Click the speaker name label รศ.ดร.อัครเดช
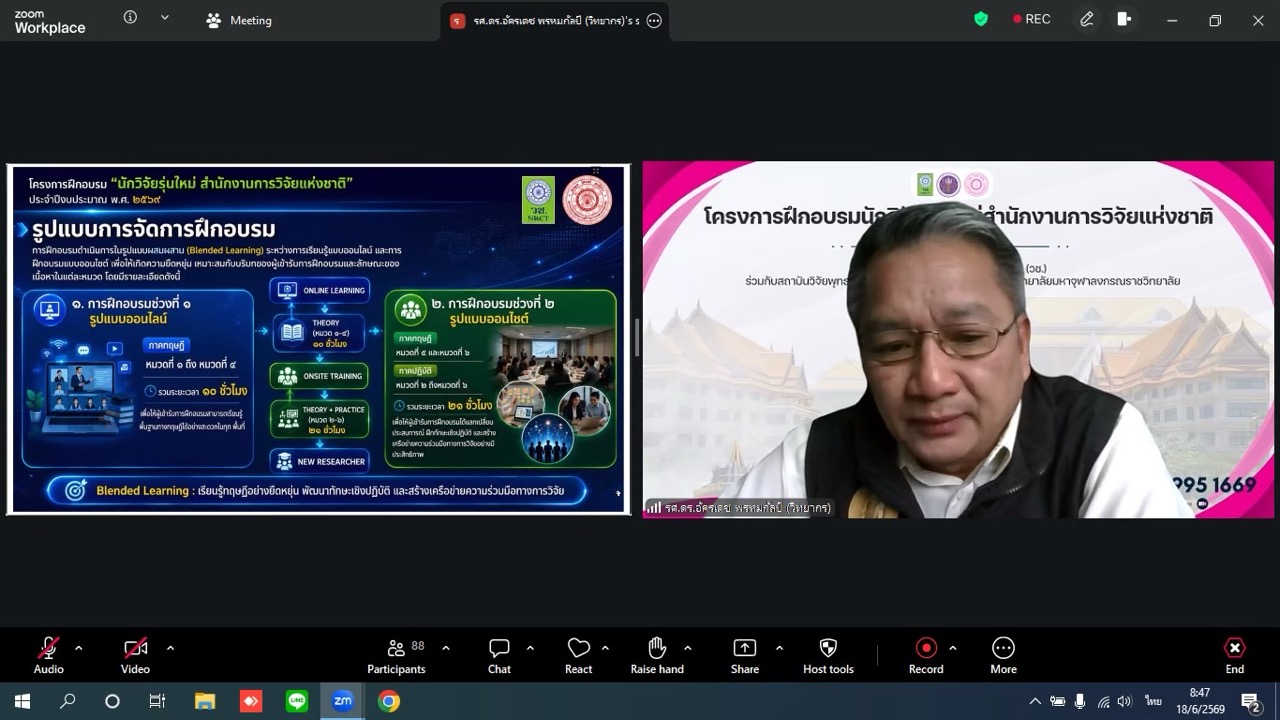The image size is (1280, 720). tap(740, 508)
